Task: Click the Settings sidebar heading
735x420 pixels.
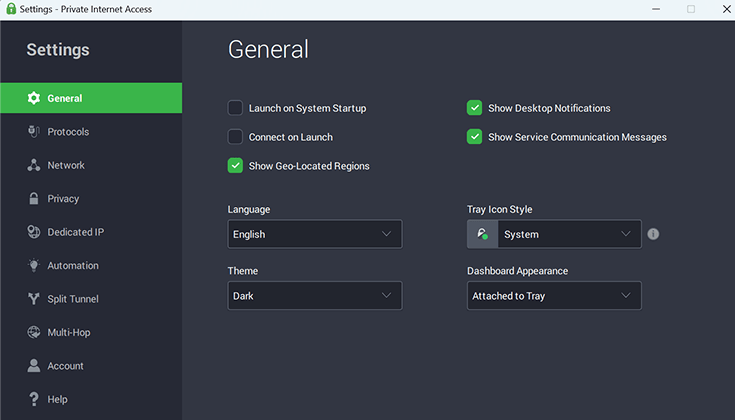Action: tap(58, 50)
